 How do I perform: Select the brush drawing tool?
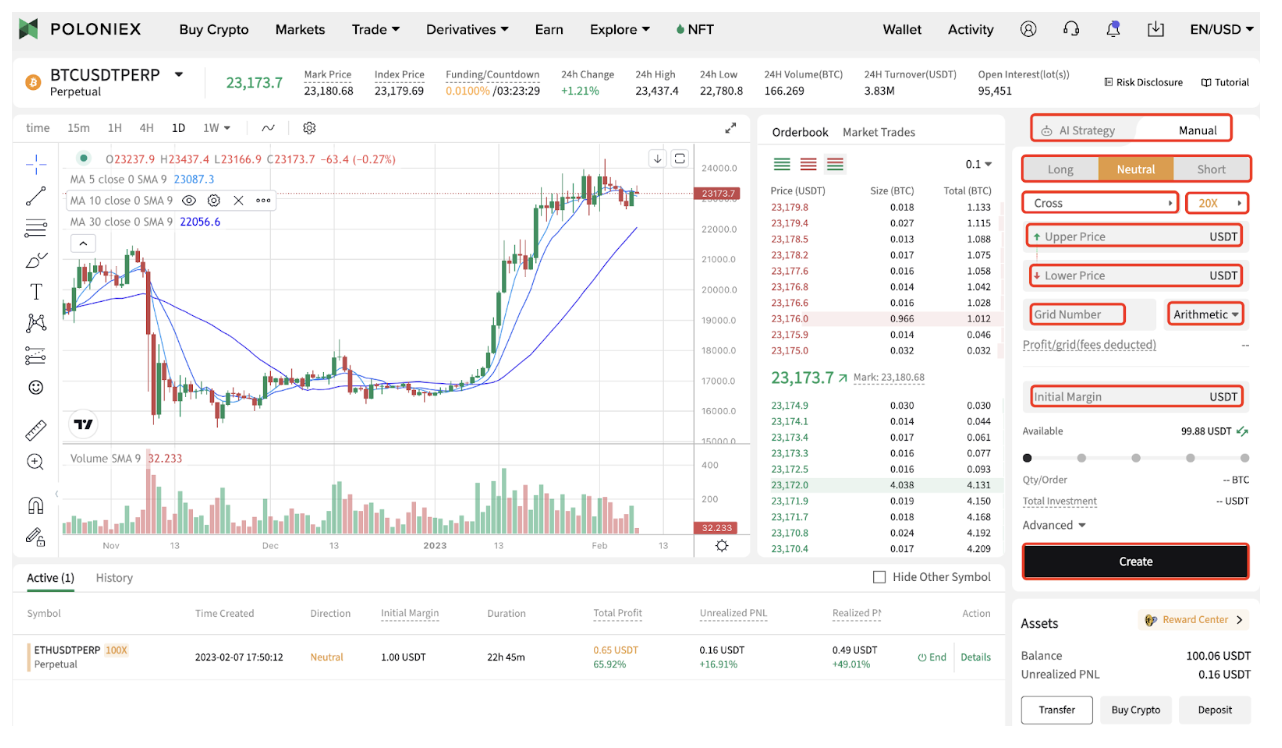36,260
